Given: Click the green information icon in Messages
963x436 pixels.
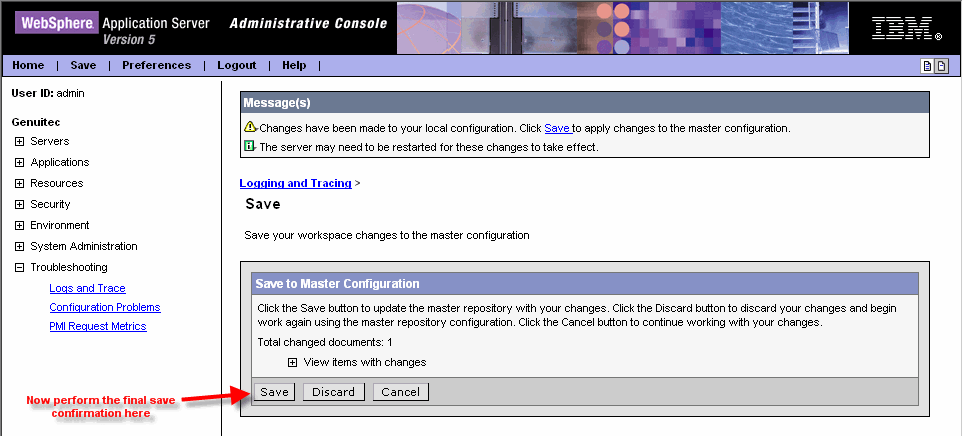Looking at the screenshot, I should click(249, 146).
